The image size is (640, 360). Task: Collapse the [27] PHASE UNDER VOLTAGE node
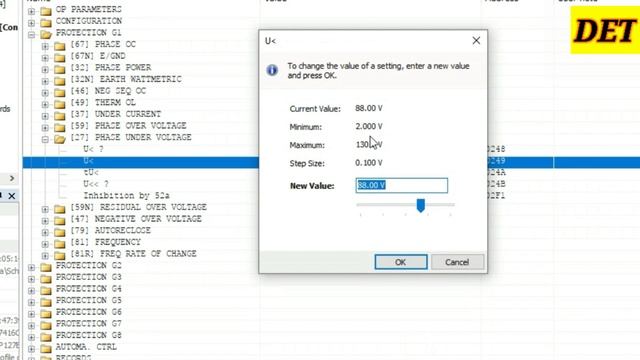[45, 139]
